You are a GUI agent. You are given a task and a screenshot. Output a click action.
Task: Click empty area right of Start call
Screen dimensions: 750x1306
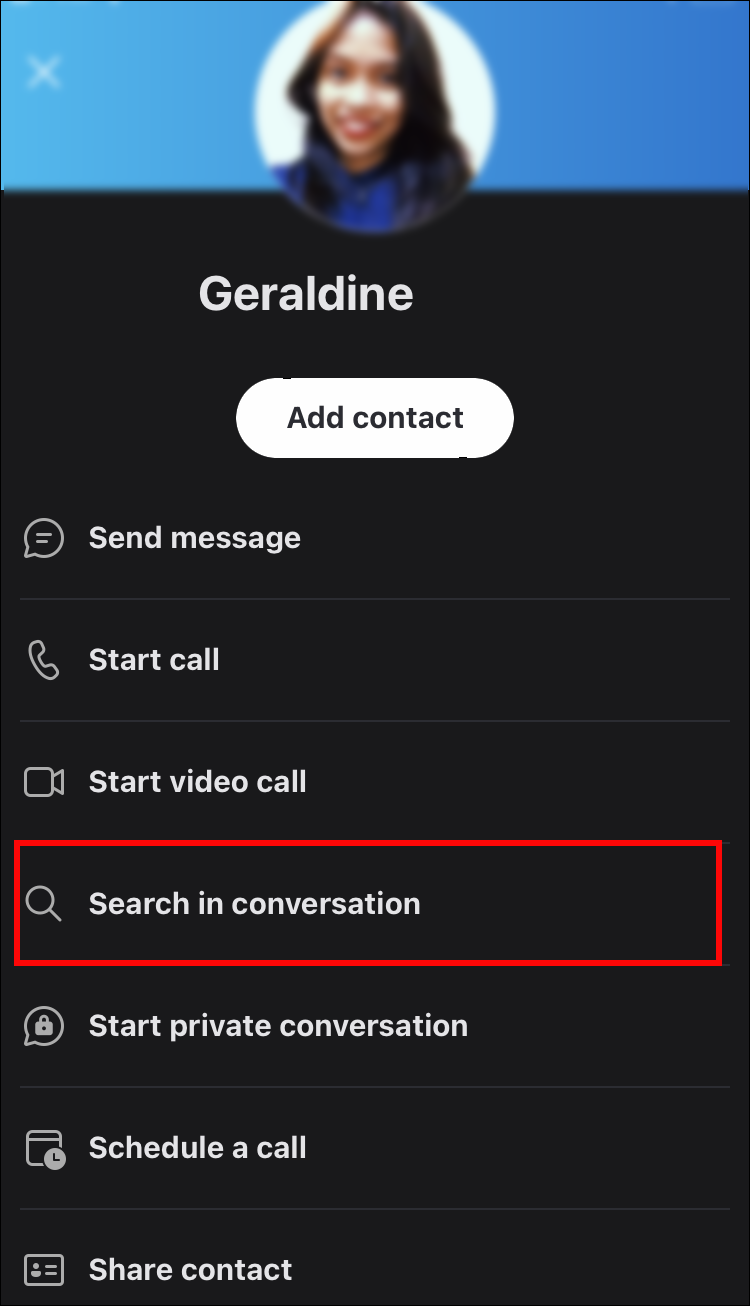pos(480,661)
